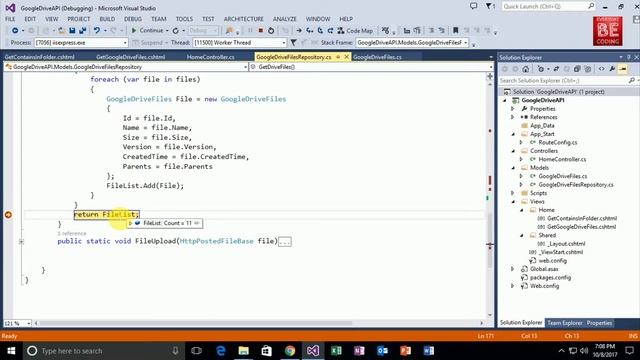The height and width of the screenshot is (360, 640).
Task: Open the Stack Frame dropdown
Action: [412, 42]
